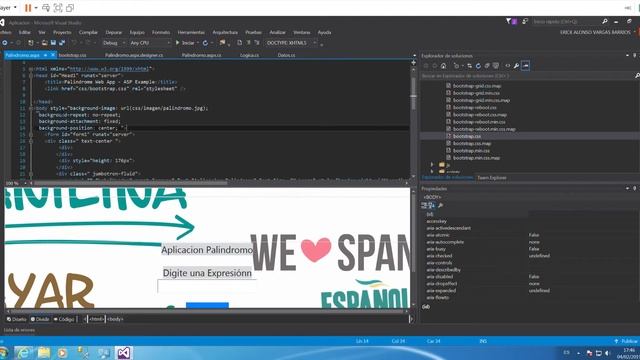Select bootstrap.css in Solution Explorer
Image resolution: width=640 pixels, height=360 pixels.
[467, 136]
